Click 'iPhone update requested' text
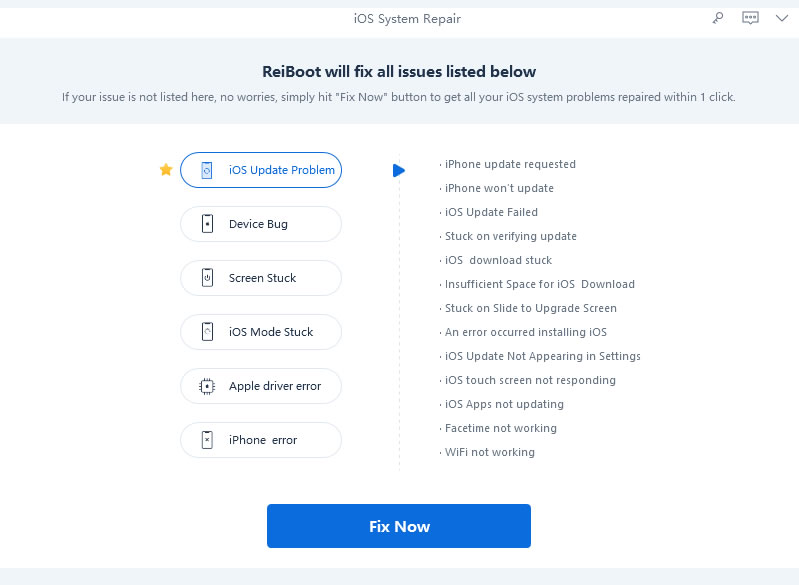799x585 pixels. click(x=510, y=164)
